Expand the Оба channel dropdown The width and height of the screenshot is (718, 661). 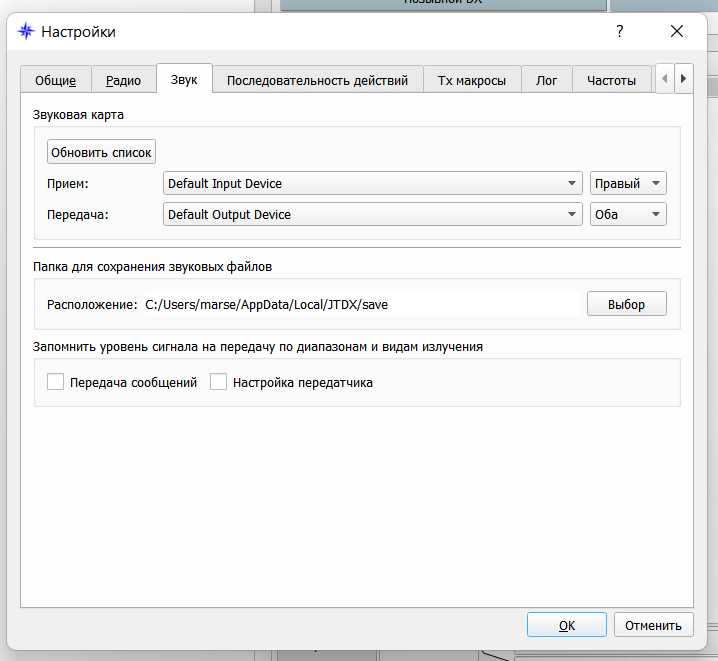coord(628,214)
